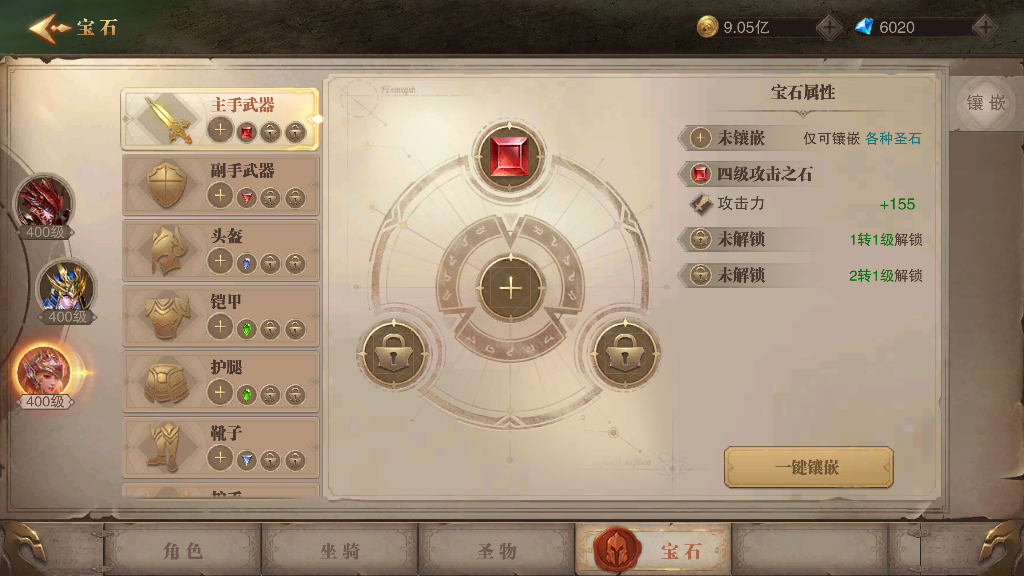Open the 头盔 helmet slot
This screenshot has width=1024, height=576.
click(221, 250)
